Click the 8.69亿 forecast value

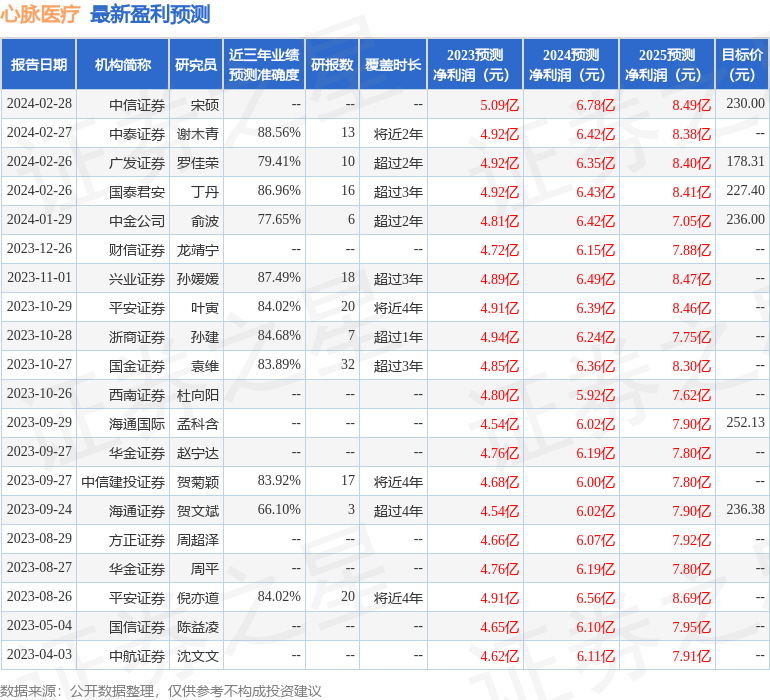coord(691,598)
